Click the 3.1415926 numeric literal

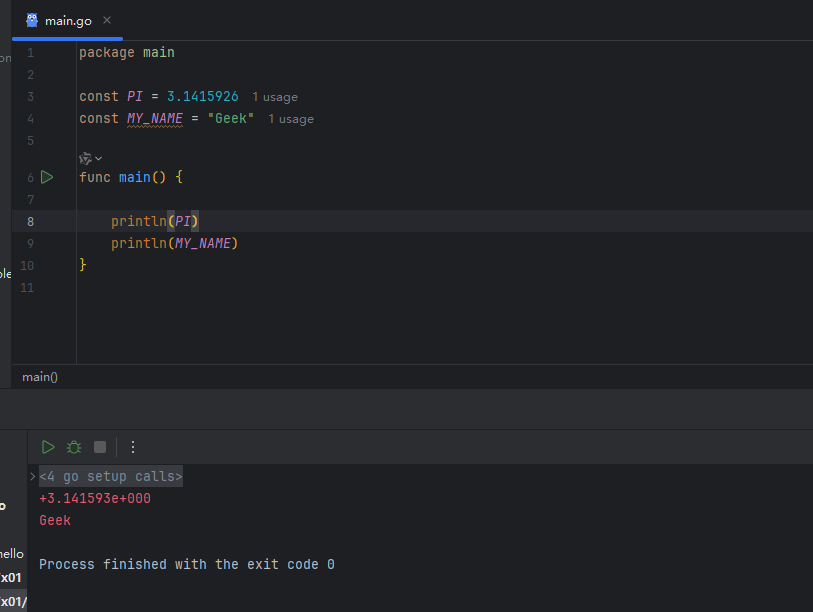203,96
